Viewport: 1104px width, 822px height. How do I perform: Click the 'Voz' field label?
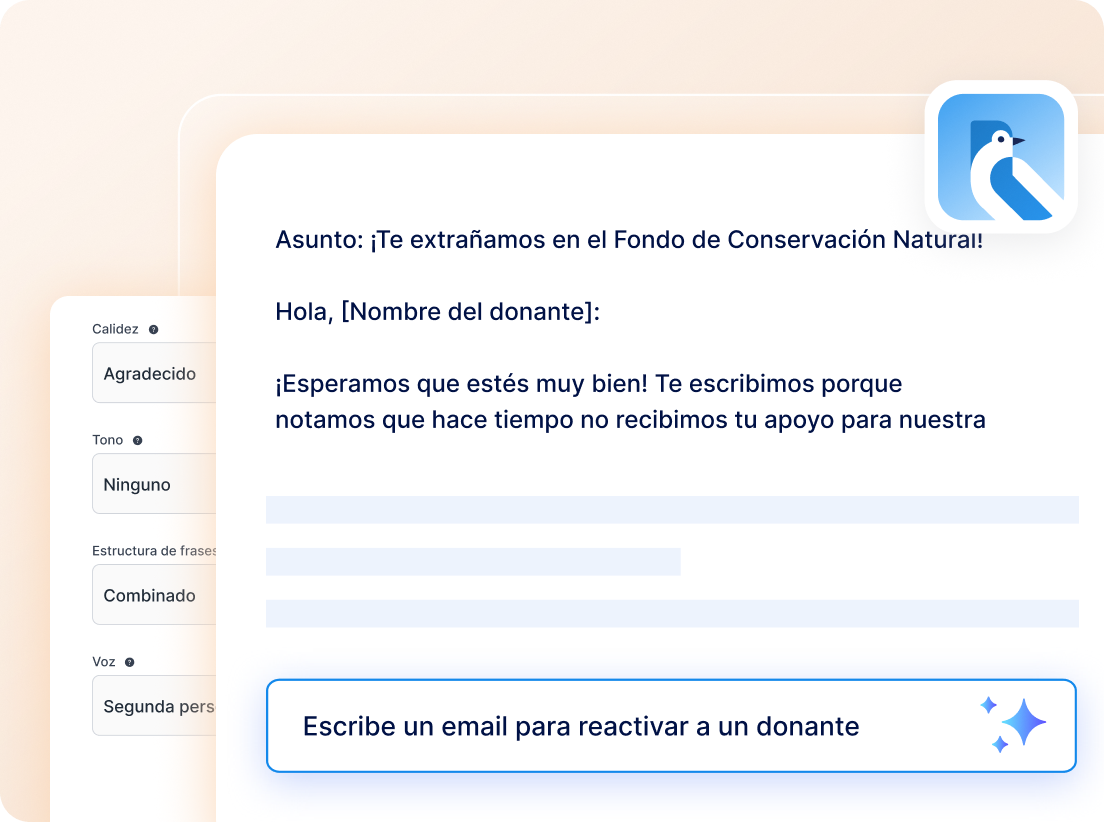104,661
